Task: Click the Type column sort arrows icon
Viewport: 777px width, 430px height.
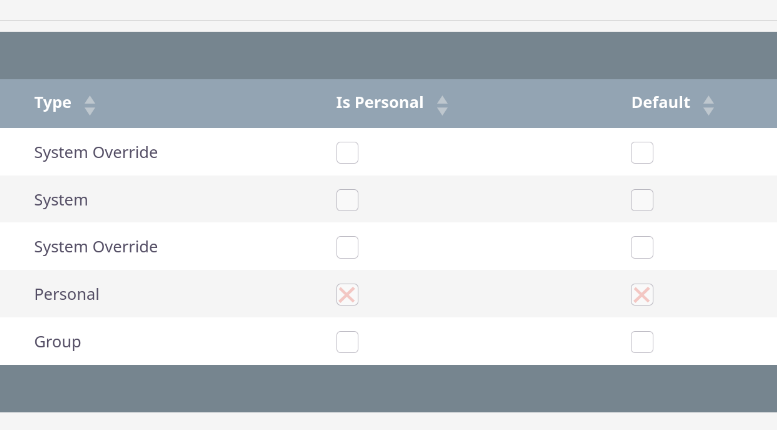Action: tap(90, 104)
